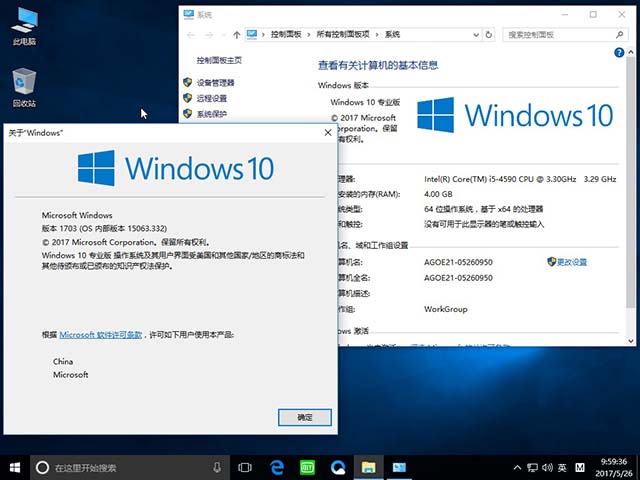
Task: Open the green iQIYI taskbar app
Action: (x=307, y=467)
